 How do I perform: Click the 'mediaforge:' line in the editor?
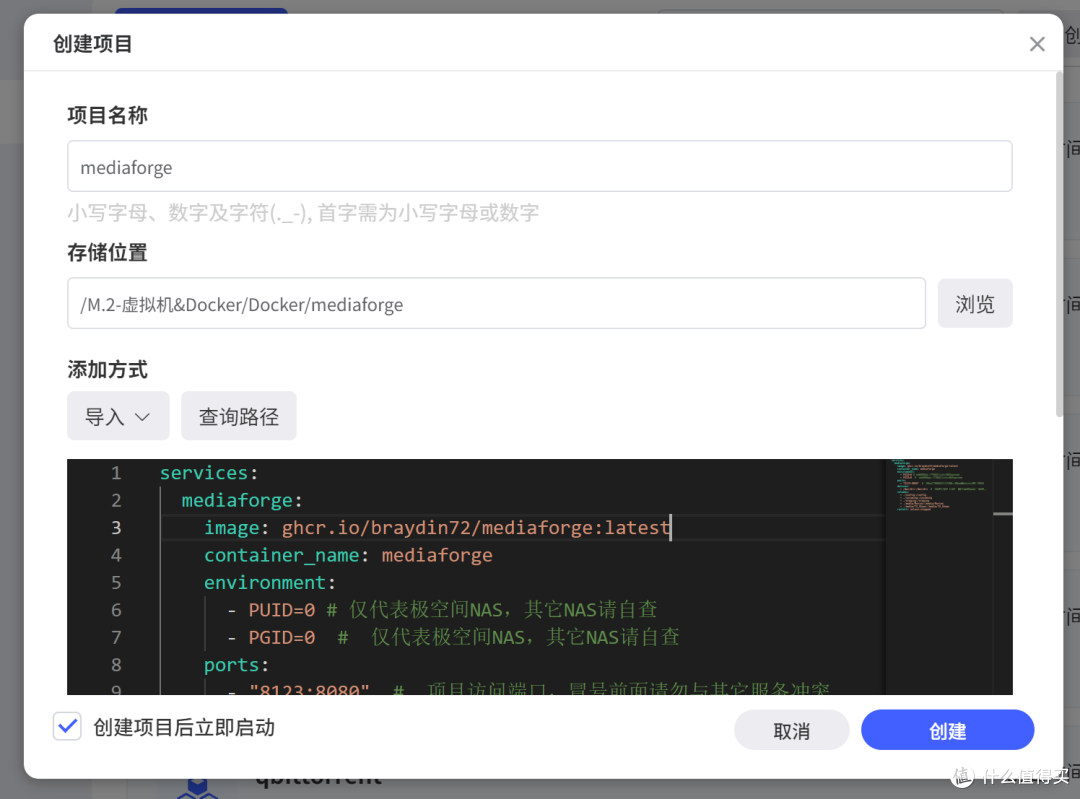tap(242, 500)
